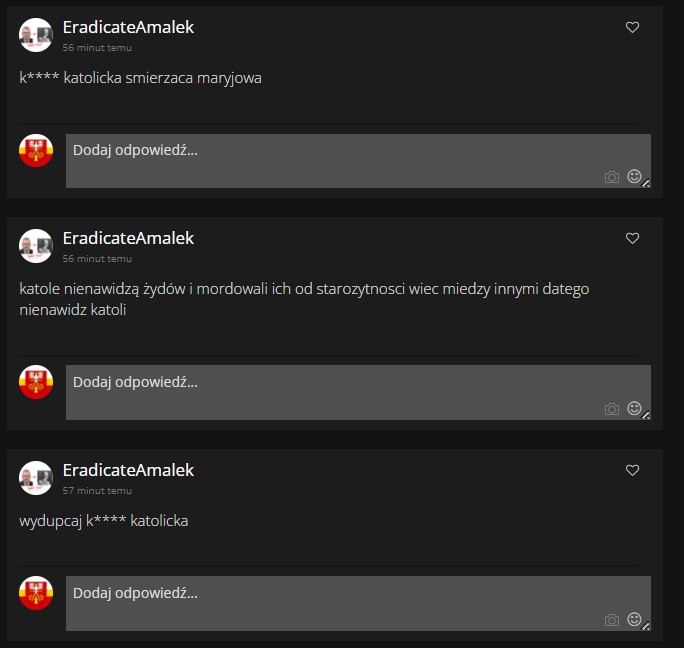Click the camera icon in the bottom reply box

(x=612, y=620)
